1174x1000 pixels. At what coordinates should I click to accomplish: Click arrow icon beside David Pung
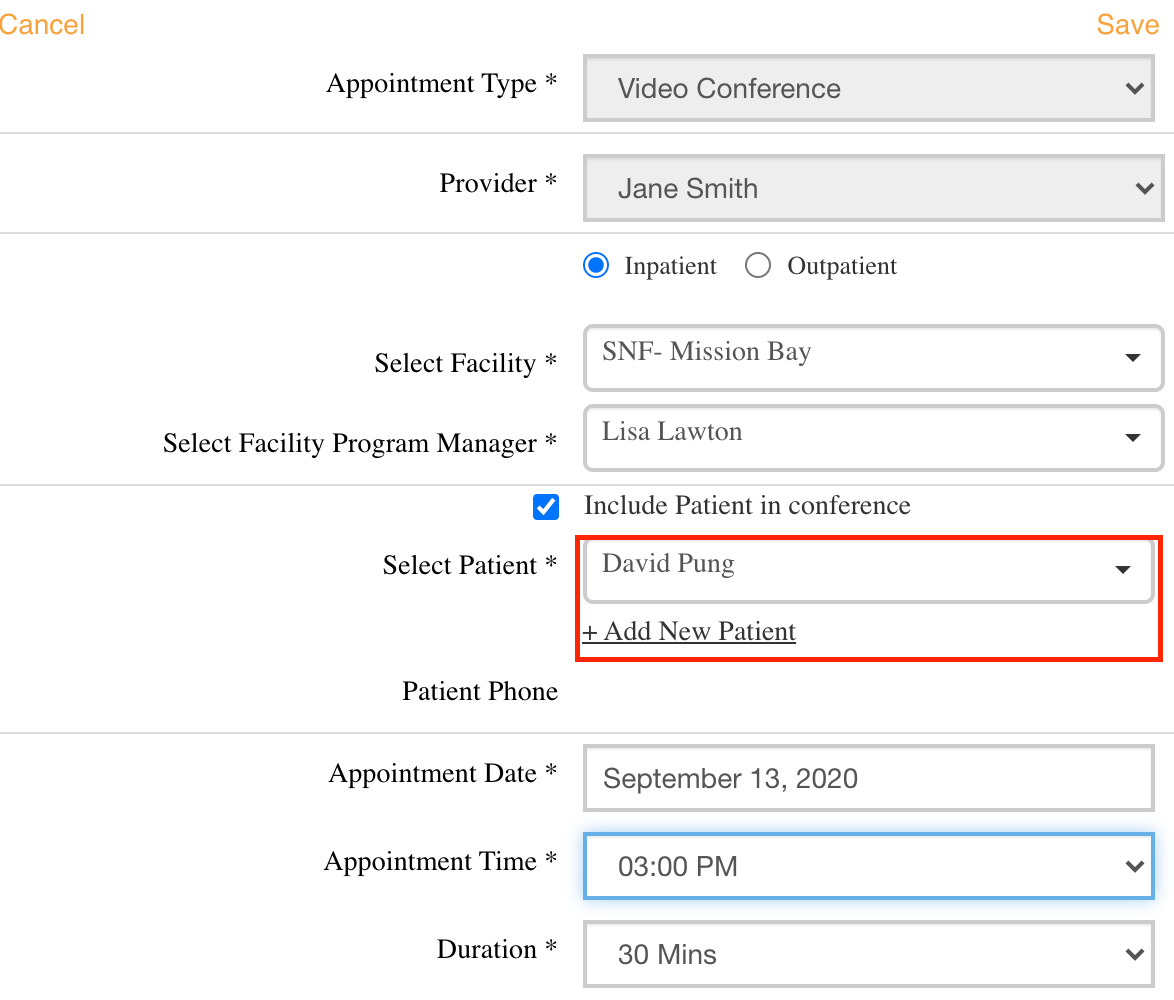pos(1123,569)
